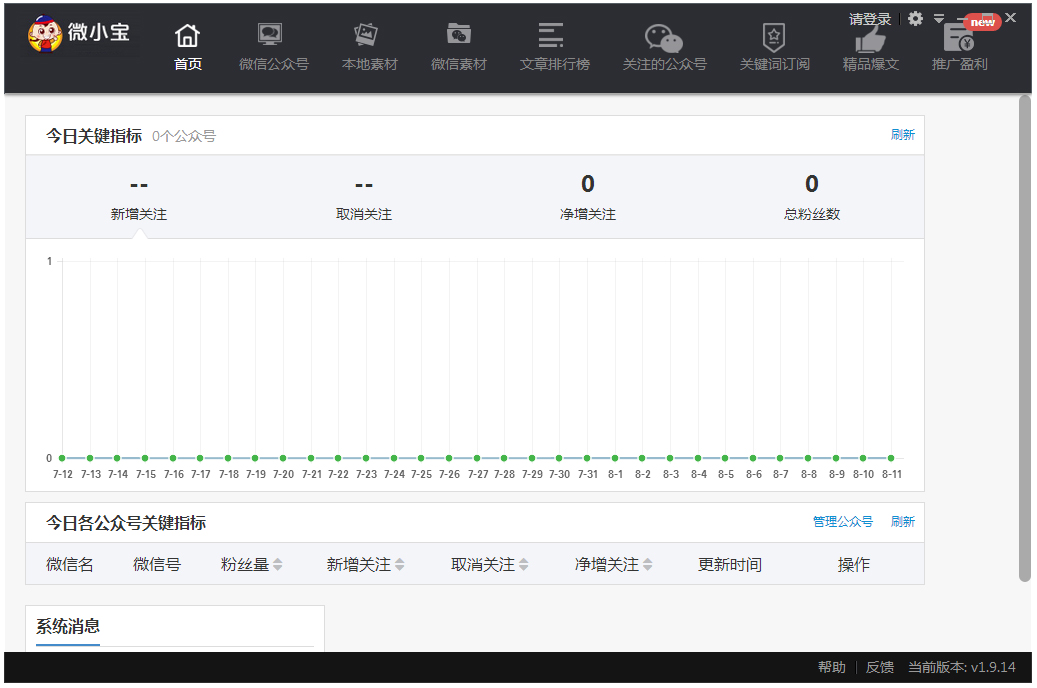Open the 精品爆文 icon with new badge
This screenshot has width=1037, height=688.
click(870, 40)
